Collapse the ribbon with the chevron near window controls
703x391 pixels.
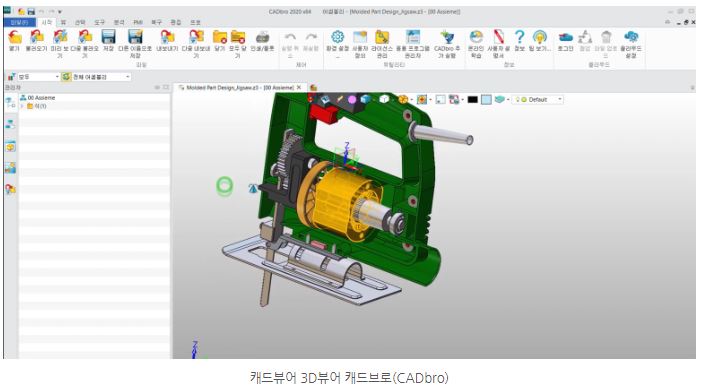[x=668, y=22]
